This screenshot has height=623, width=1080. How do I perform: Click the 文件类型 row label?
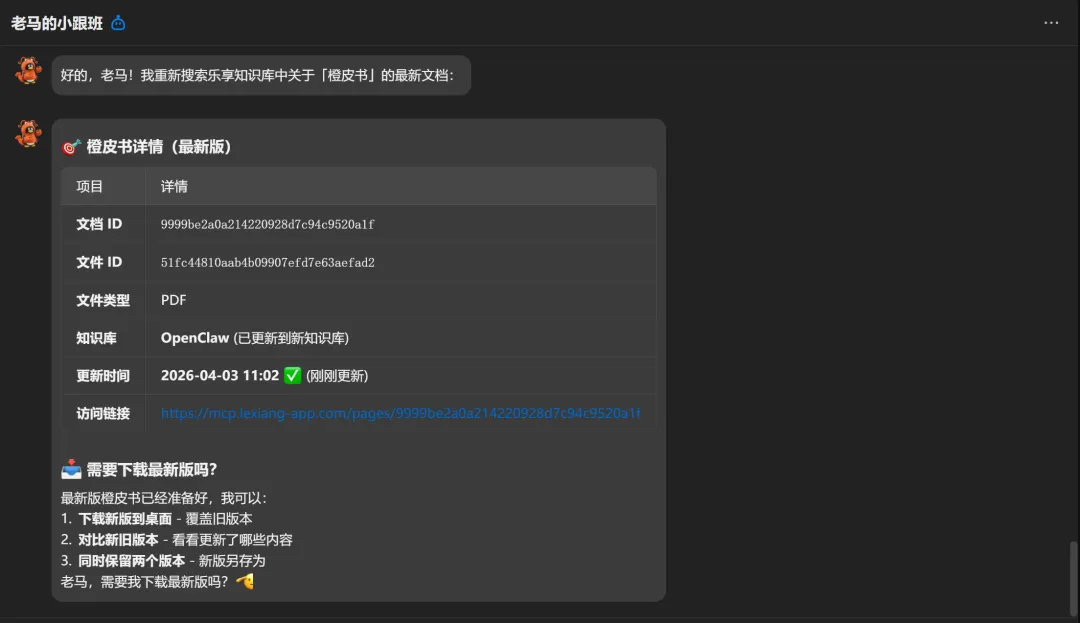click(x=103, y=300)
